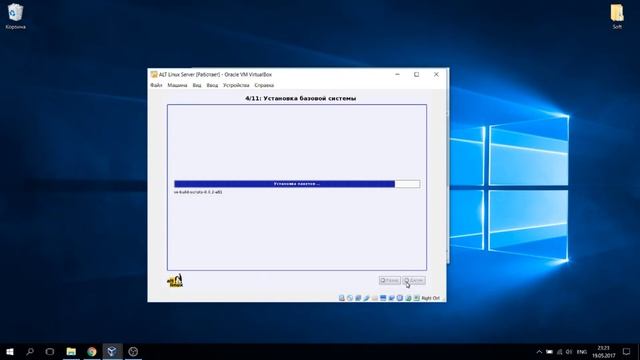Click the Далее (Next) button in the installer

[x=414, y=280]
